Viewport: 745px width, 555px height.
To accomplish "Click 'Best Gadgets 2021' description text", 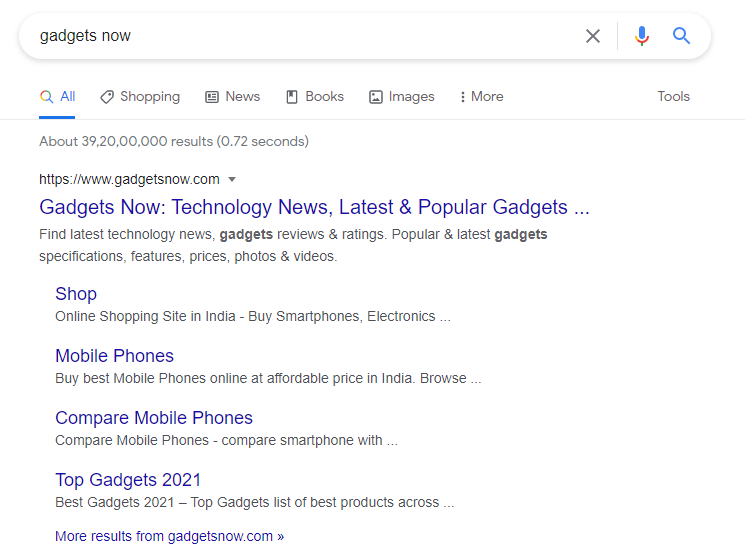I will [255, 502].
